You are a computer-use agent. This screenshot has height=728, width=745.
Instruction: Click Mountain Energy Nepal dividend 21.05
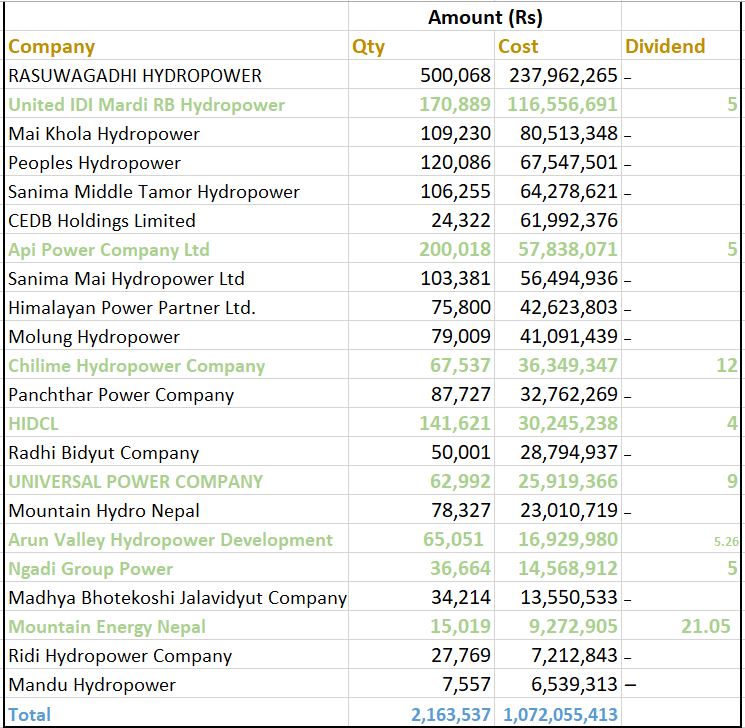coord(705,627)
